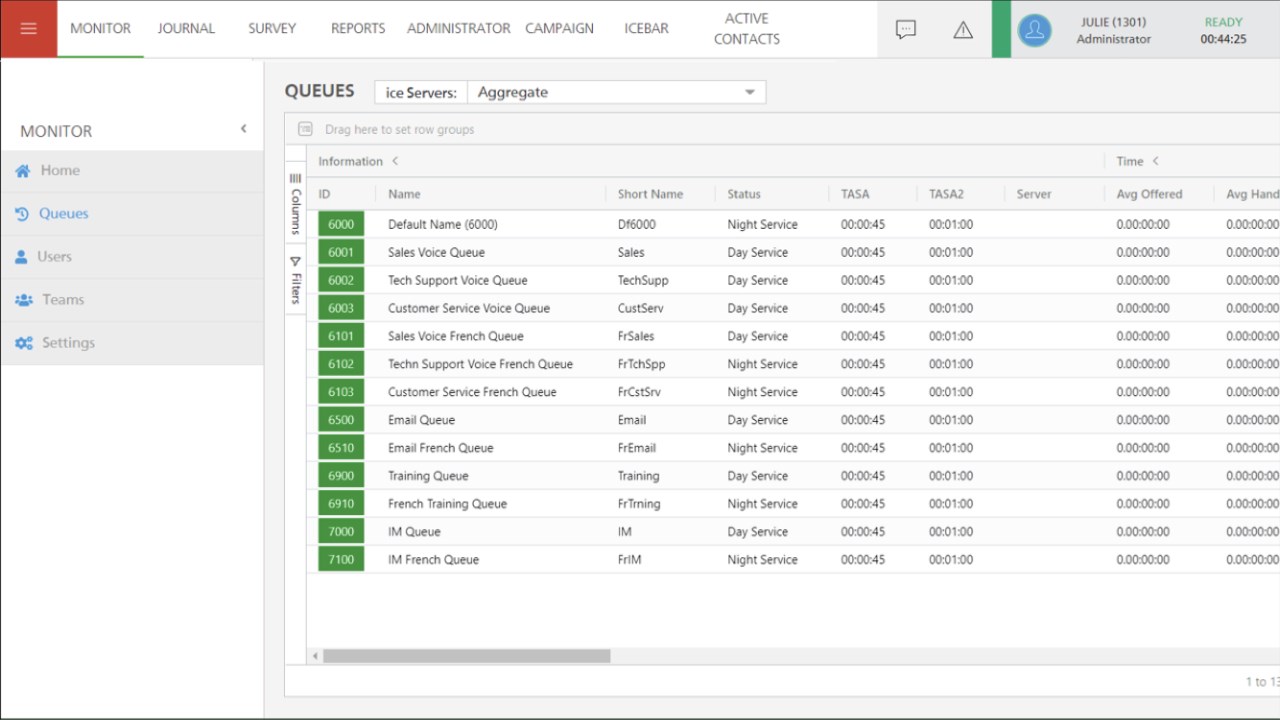Collapse the Time column group

1155,161
